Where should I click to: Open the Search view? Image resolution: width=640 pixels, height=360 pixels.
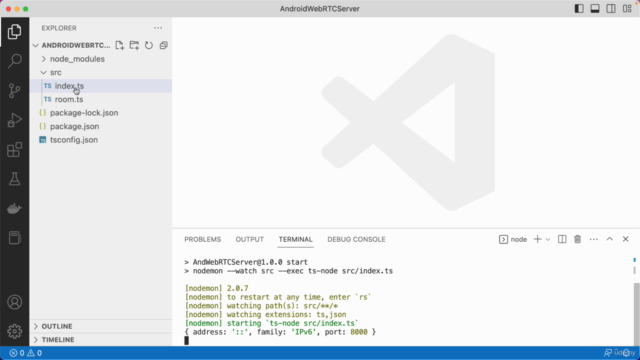[x=14, y=61]
